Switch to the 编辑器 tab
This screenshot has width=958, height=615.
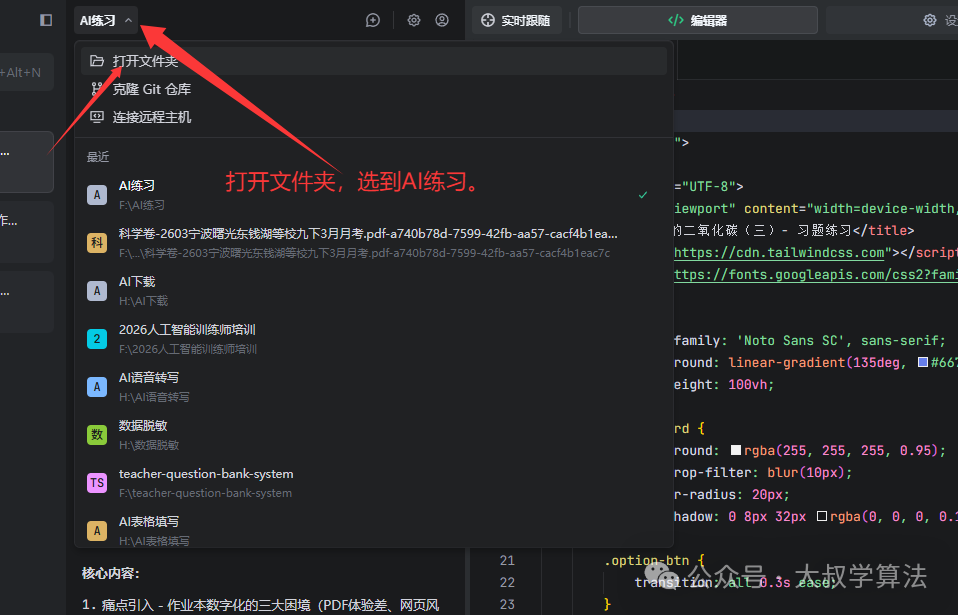pyautogui.click(x=697, y=20)
